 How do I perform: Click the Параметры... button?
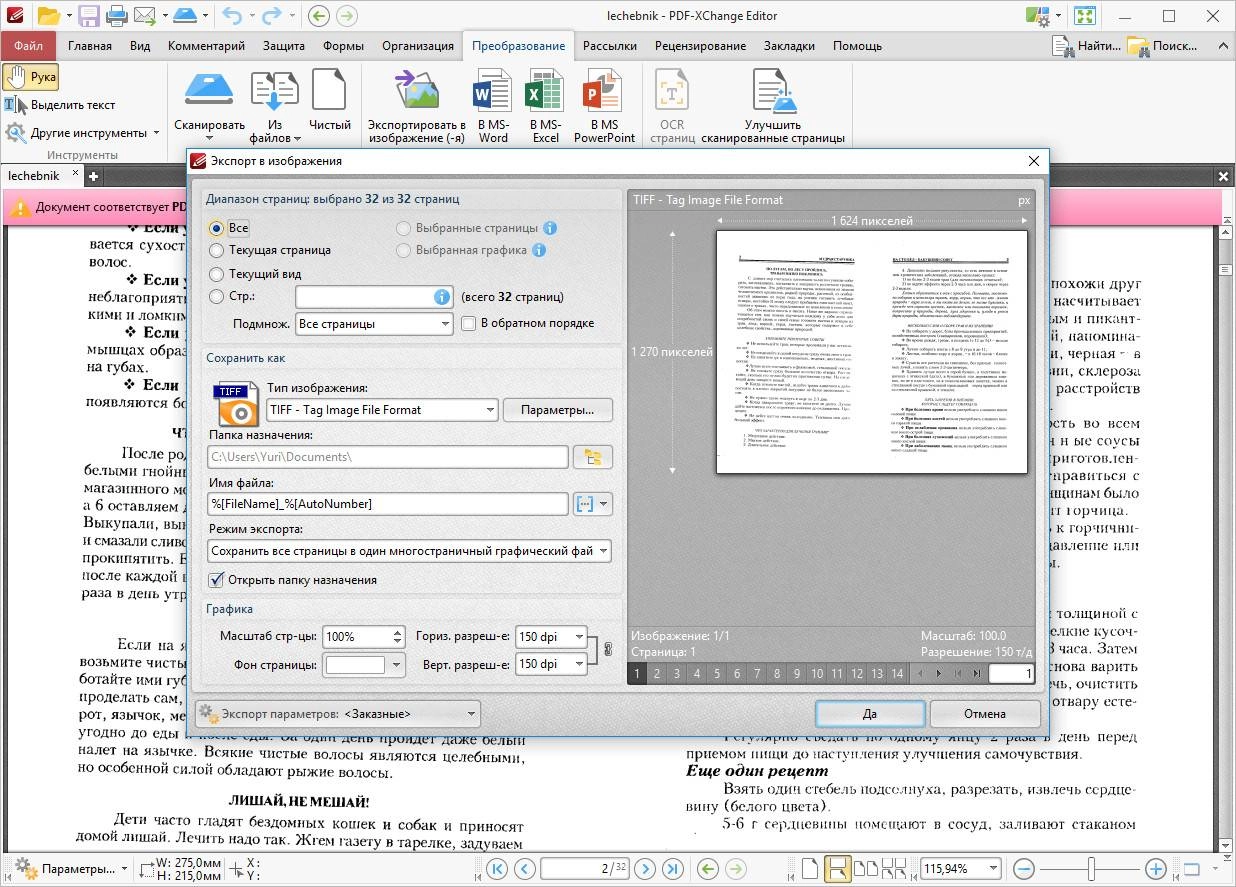558,410
